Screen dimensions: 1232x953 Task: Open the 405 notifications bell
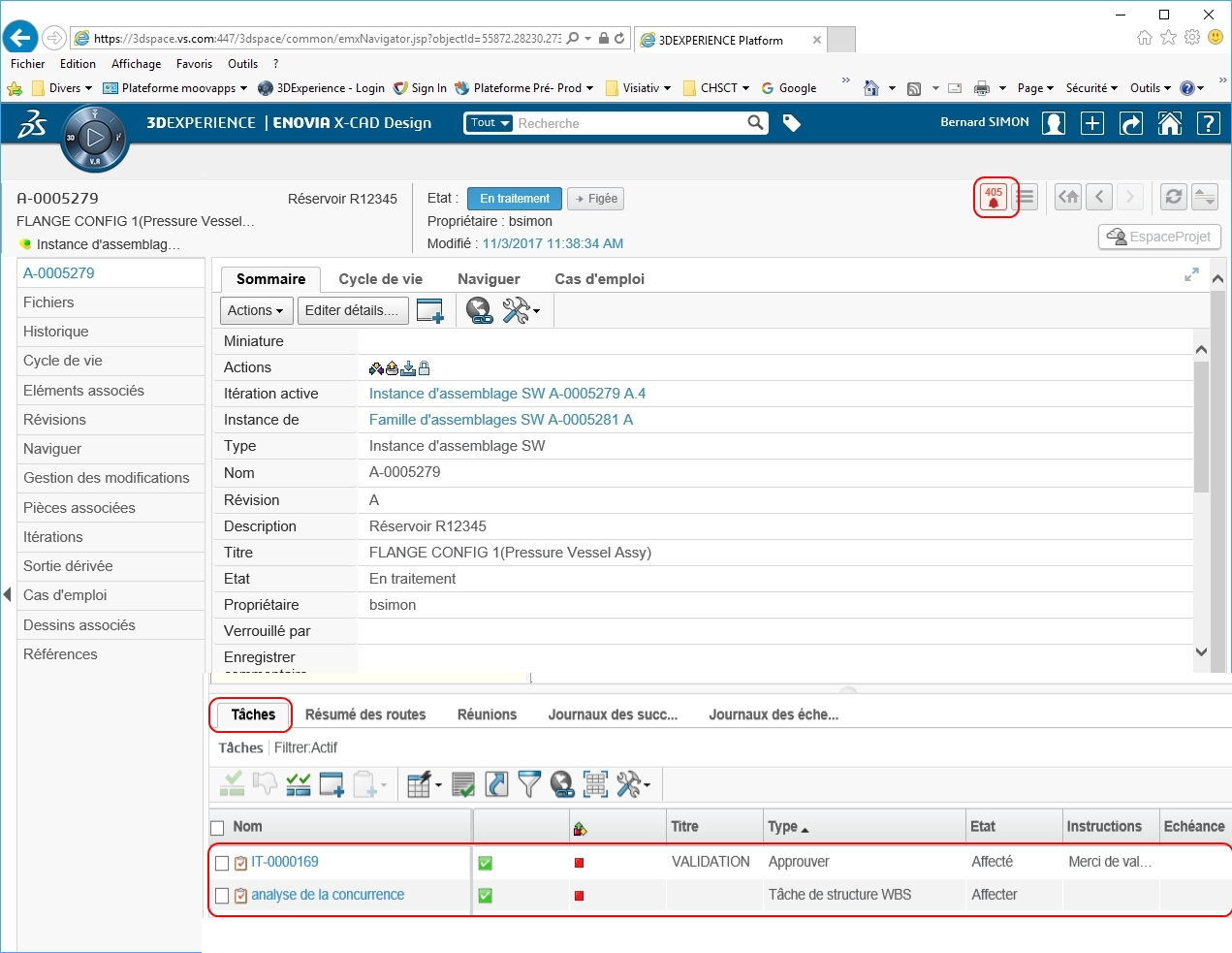994,197
